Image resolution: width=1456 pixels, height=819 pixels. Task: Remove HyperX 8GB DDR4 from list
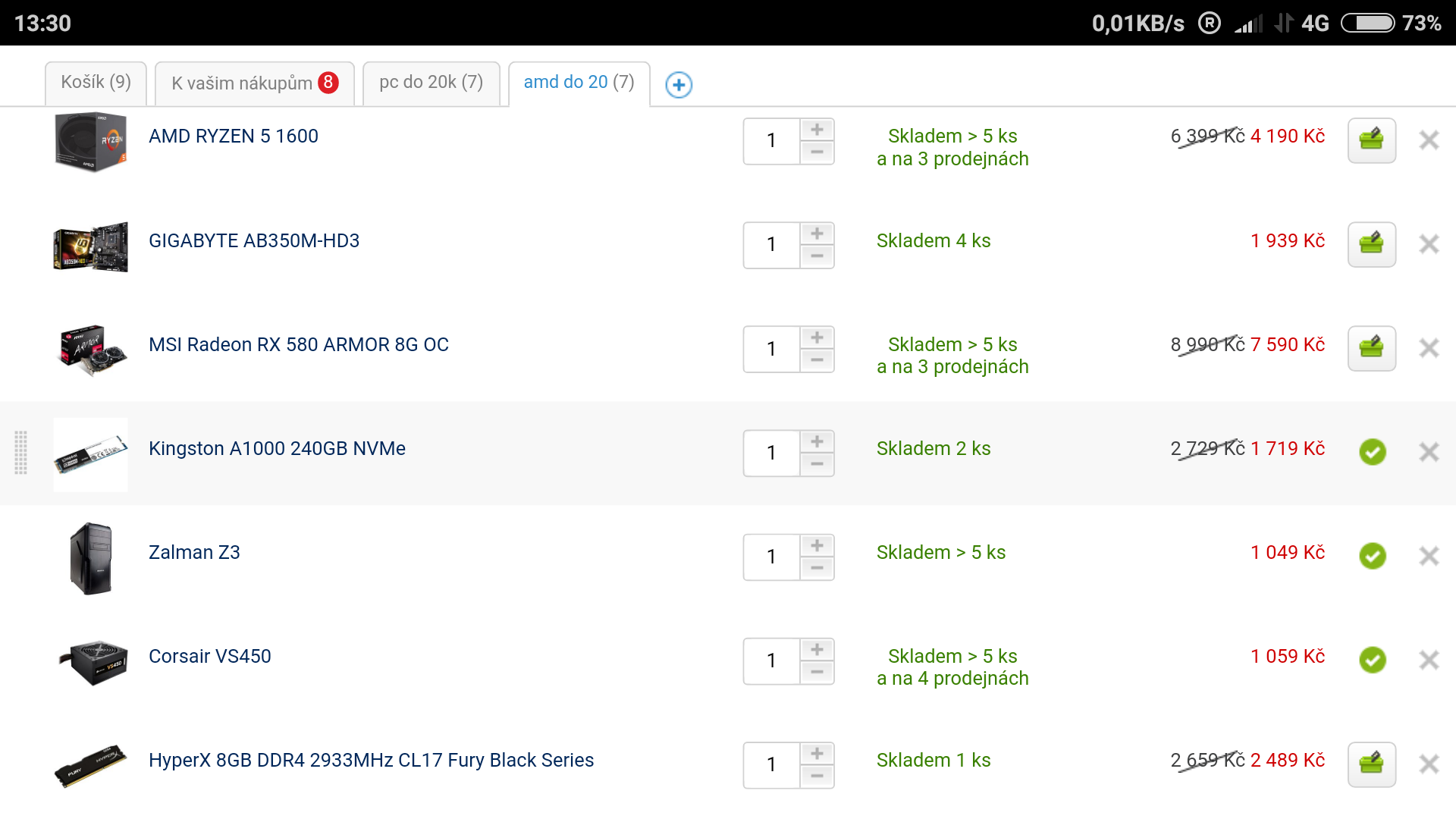(1429, 764)
